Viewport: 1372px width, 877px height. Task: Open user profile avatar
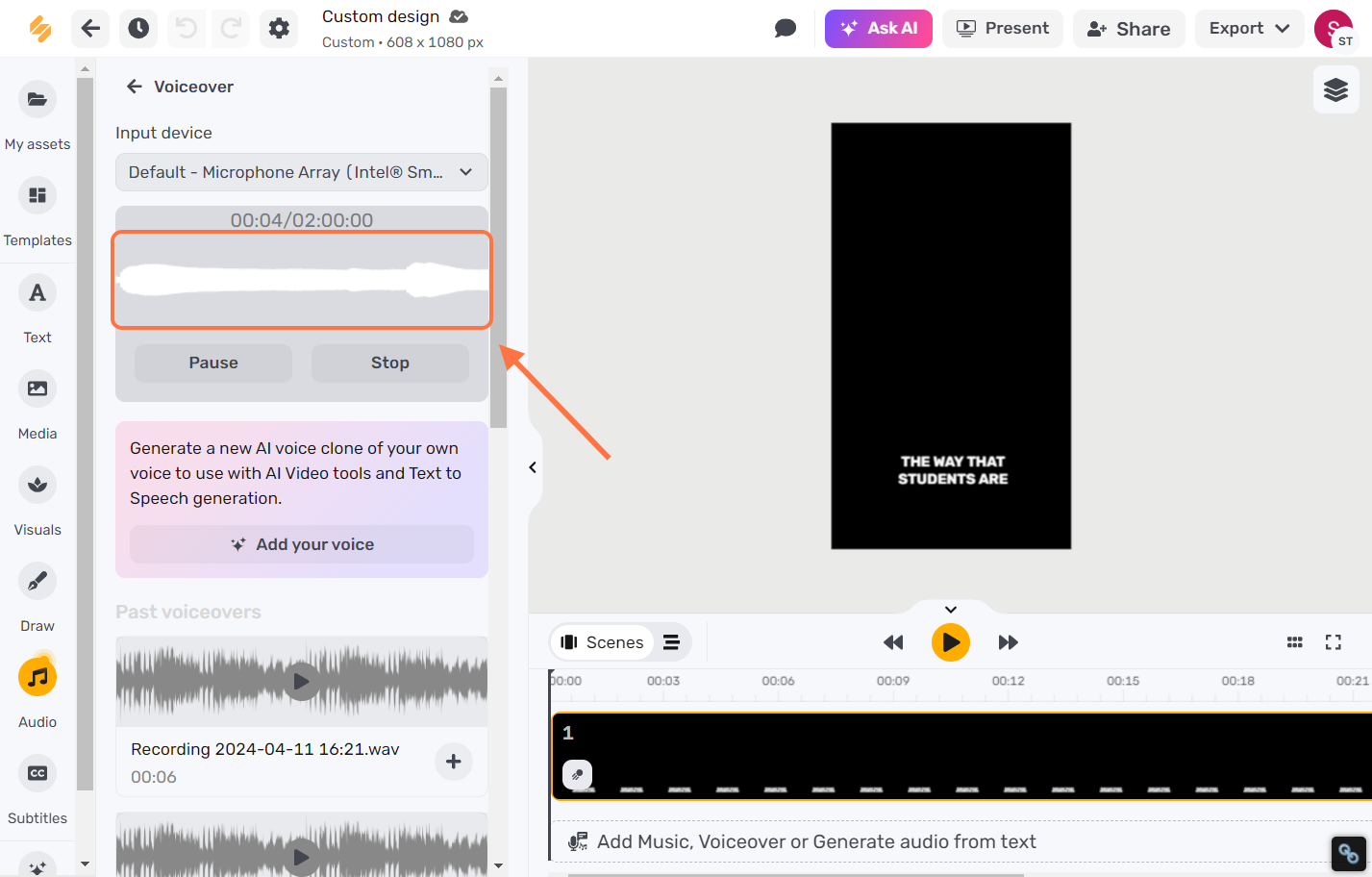[1334, 29]
